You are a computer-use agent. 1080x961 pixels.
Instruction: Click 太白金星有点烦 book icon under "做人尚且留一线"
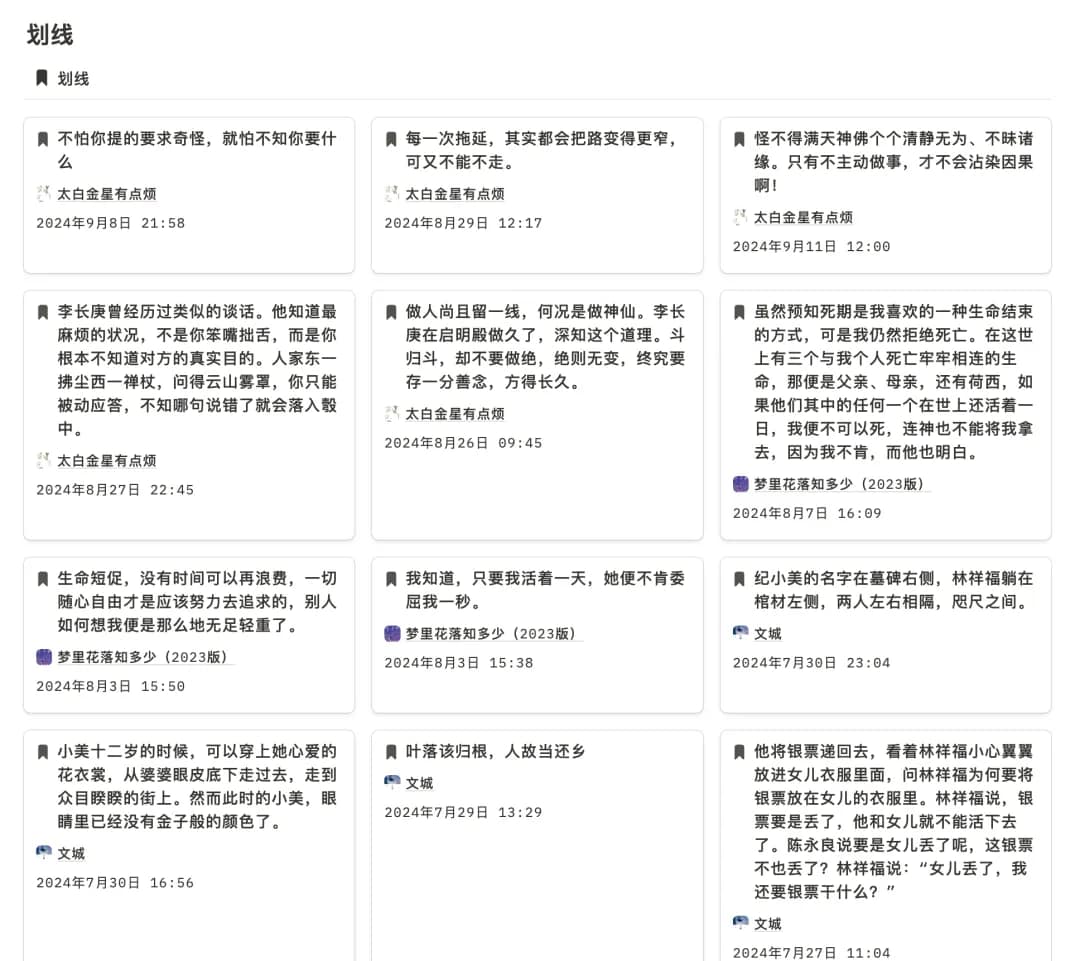click(392, 414)
